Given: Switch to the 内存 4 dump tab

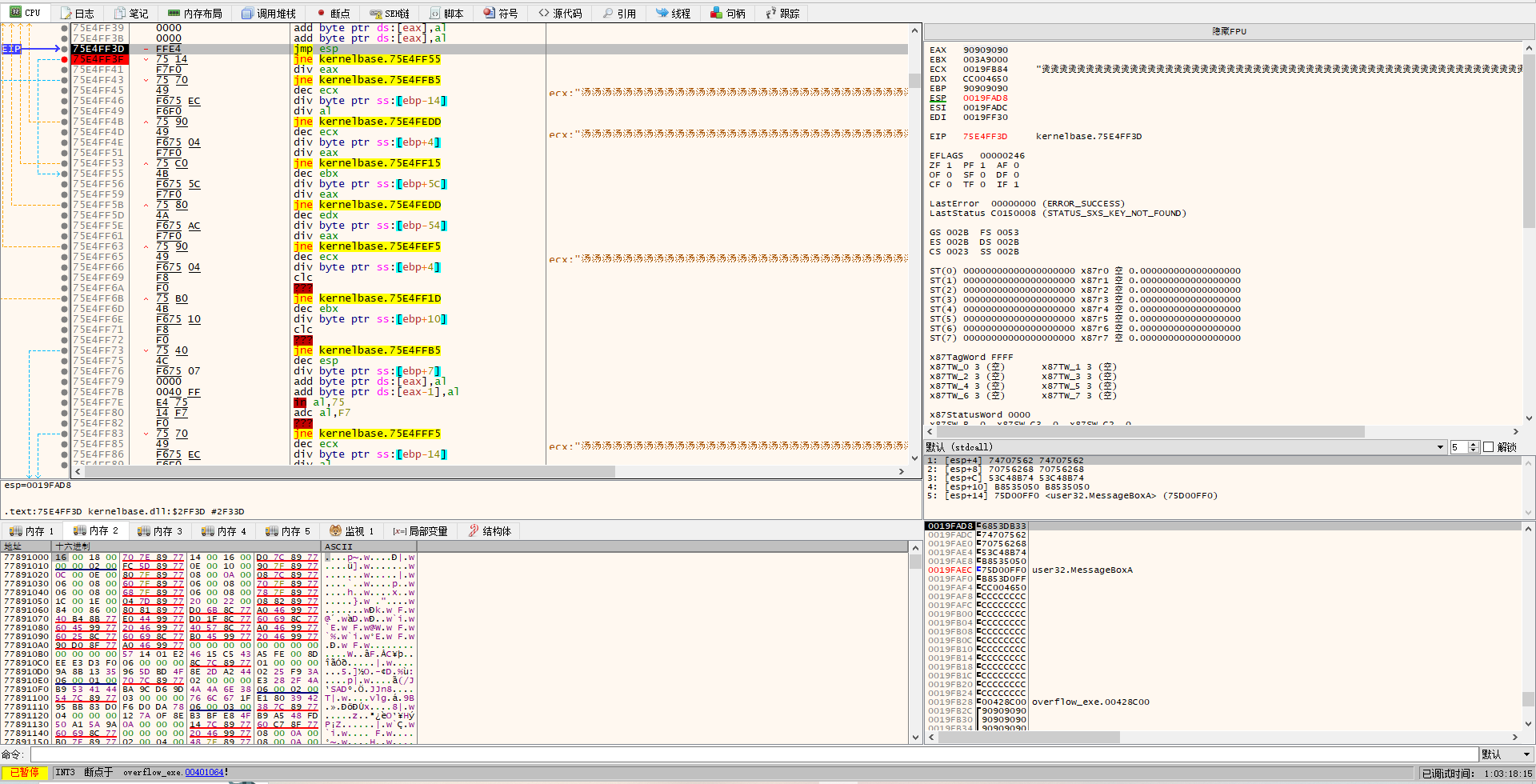Looking at the screenshot, I should (x=224, y=531).
